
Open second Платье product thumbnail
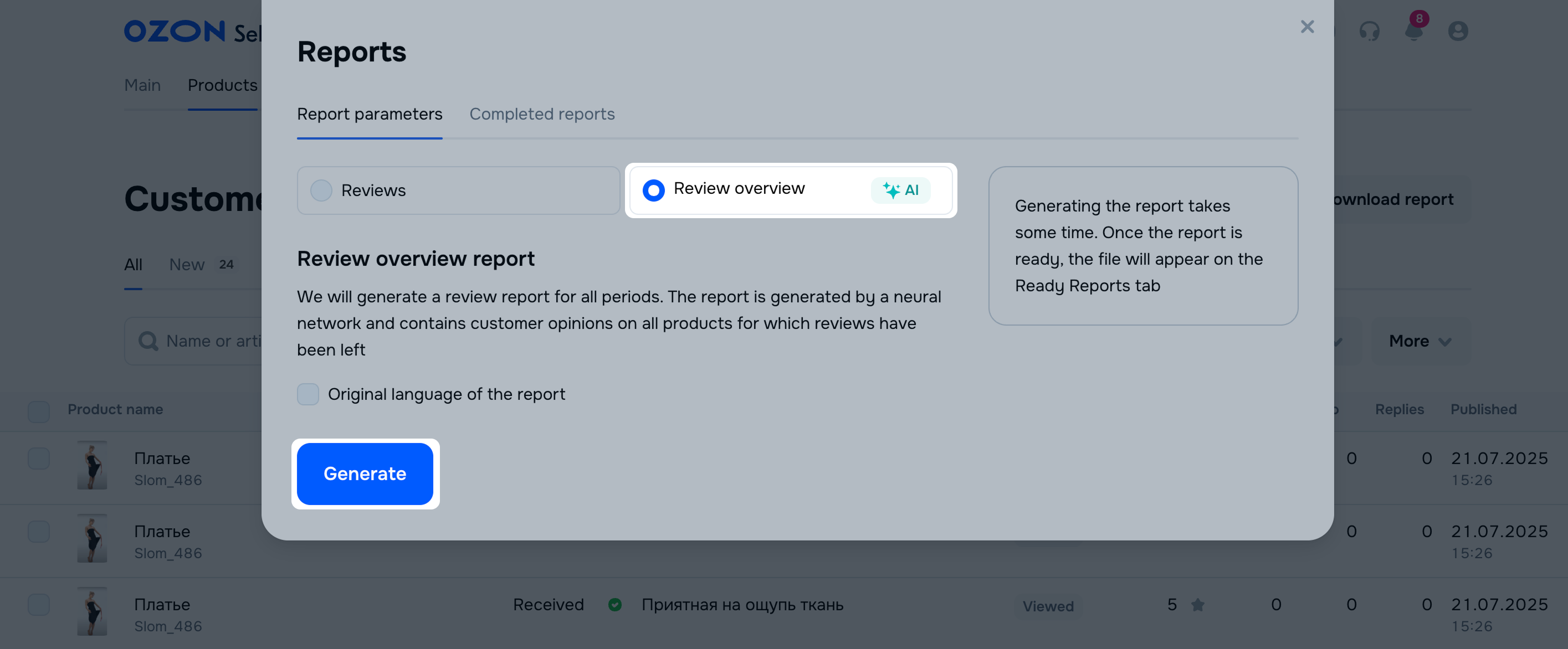pyautogui.click(x=92, y=538)
